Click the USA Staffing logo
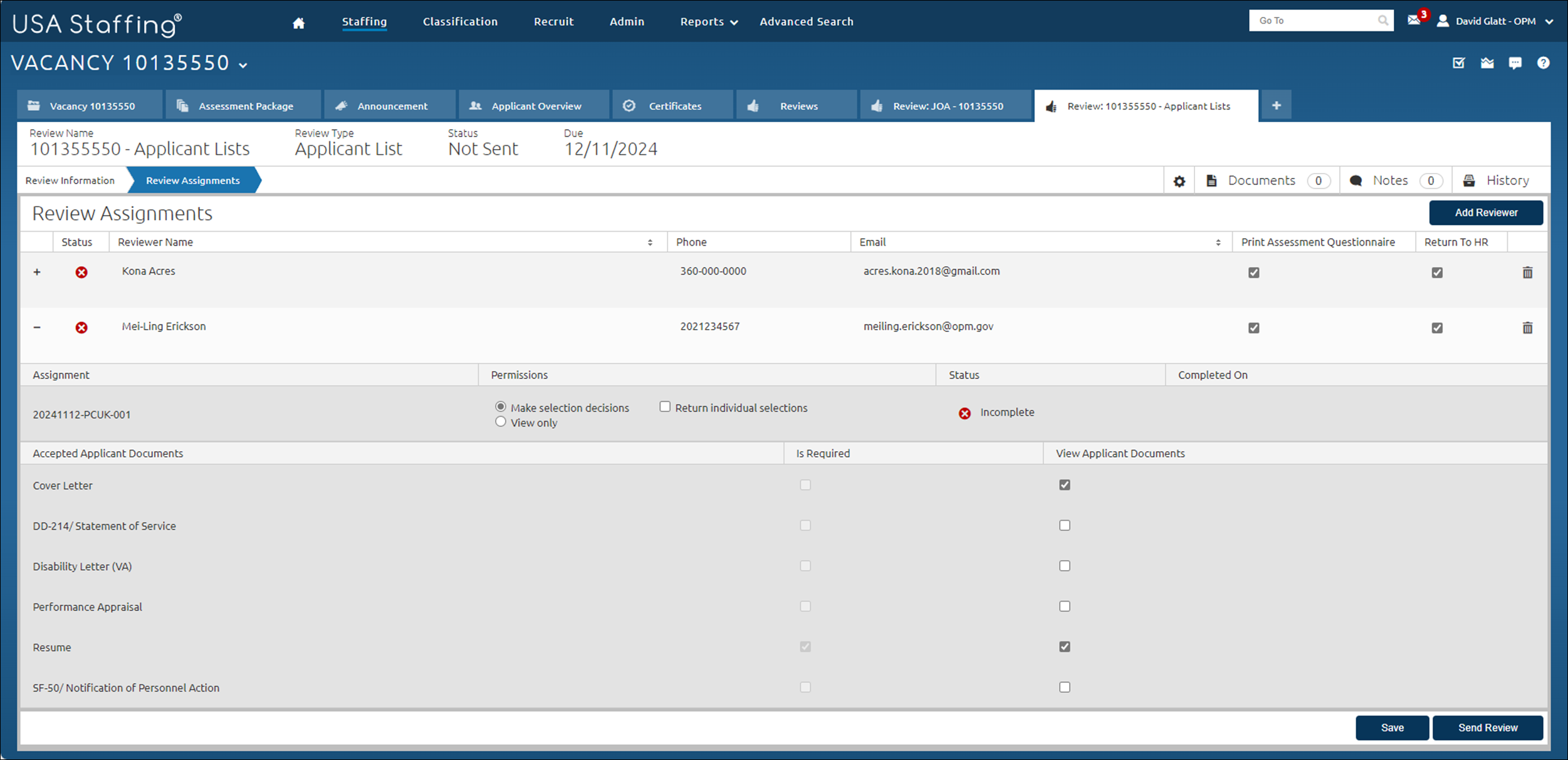The image size is (1568, 760). (x=97, y=24)
